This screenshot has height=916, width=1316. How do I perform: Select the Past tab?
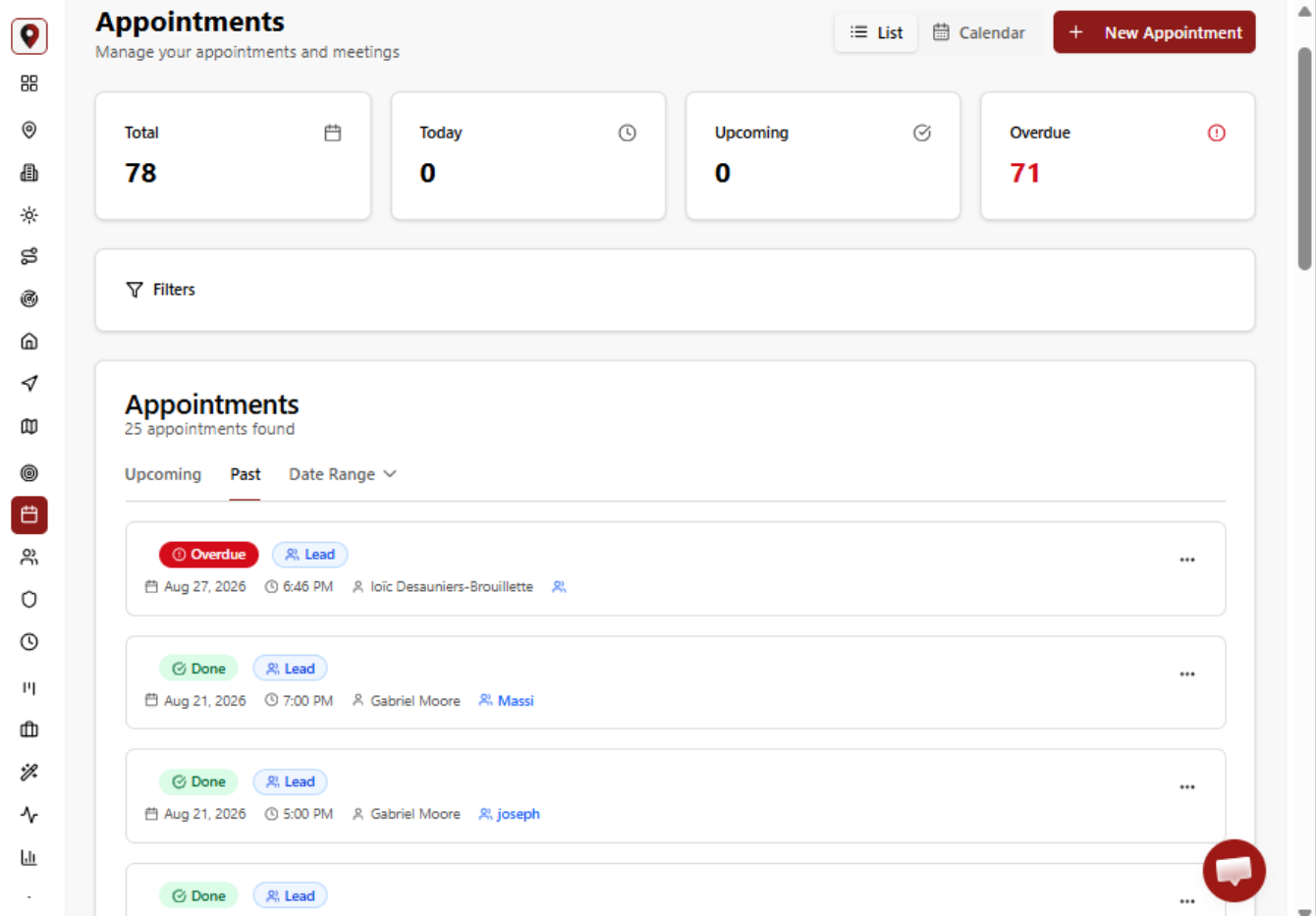[246, 474]
